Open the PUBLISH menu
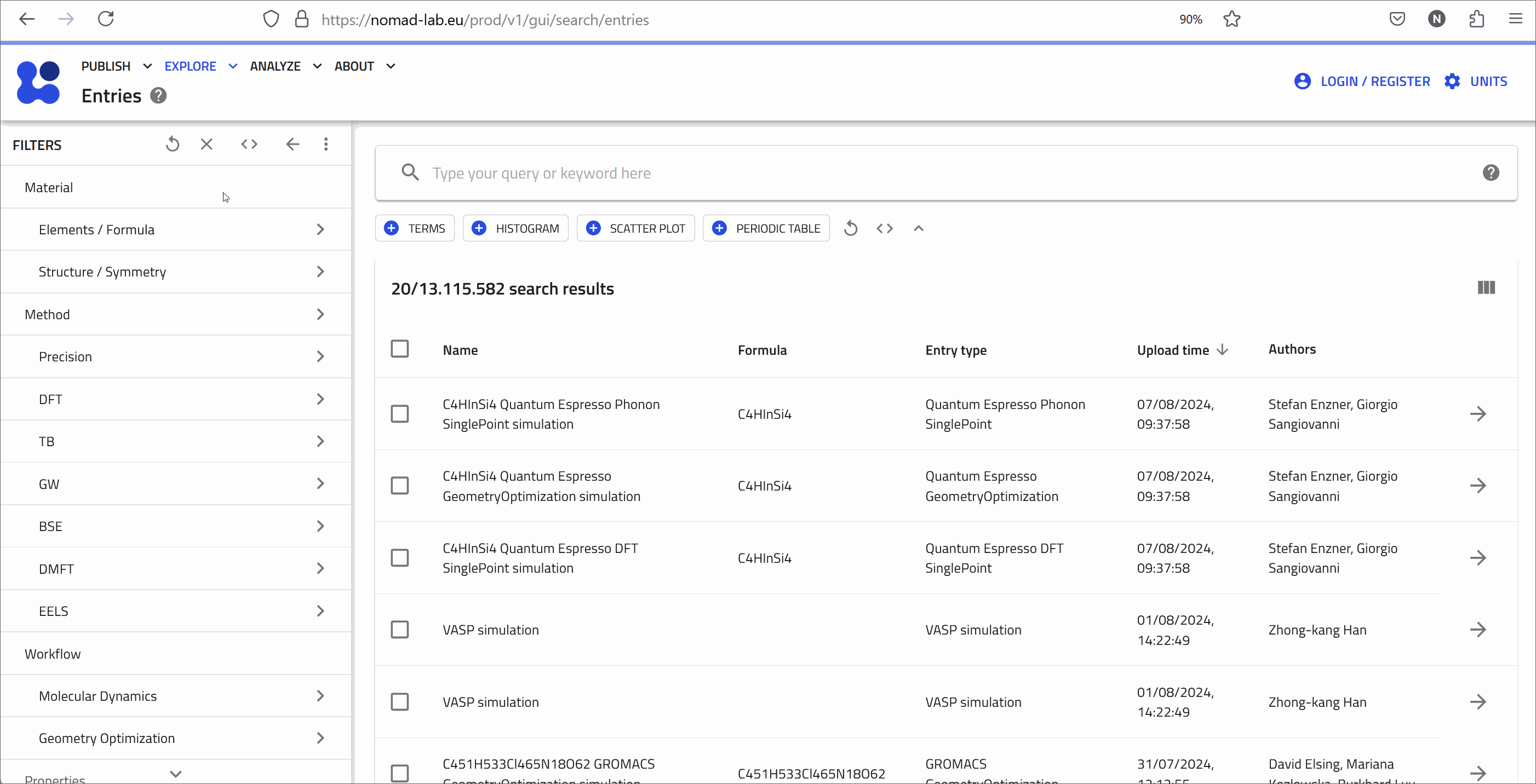The height and width of the screenshot is (784, 1536). coord(116,66)
